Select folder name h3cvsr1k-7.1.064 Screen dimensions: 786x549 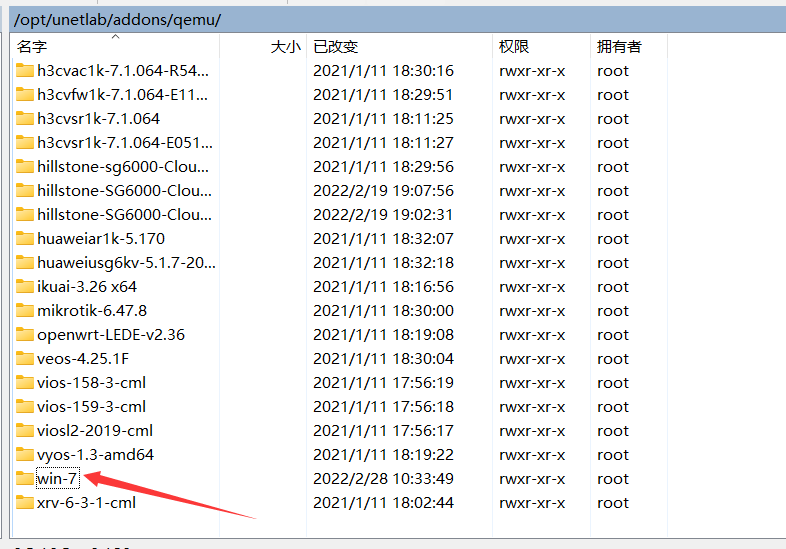coord(98,119)
